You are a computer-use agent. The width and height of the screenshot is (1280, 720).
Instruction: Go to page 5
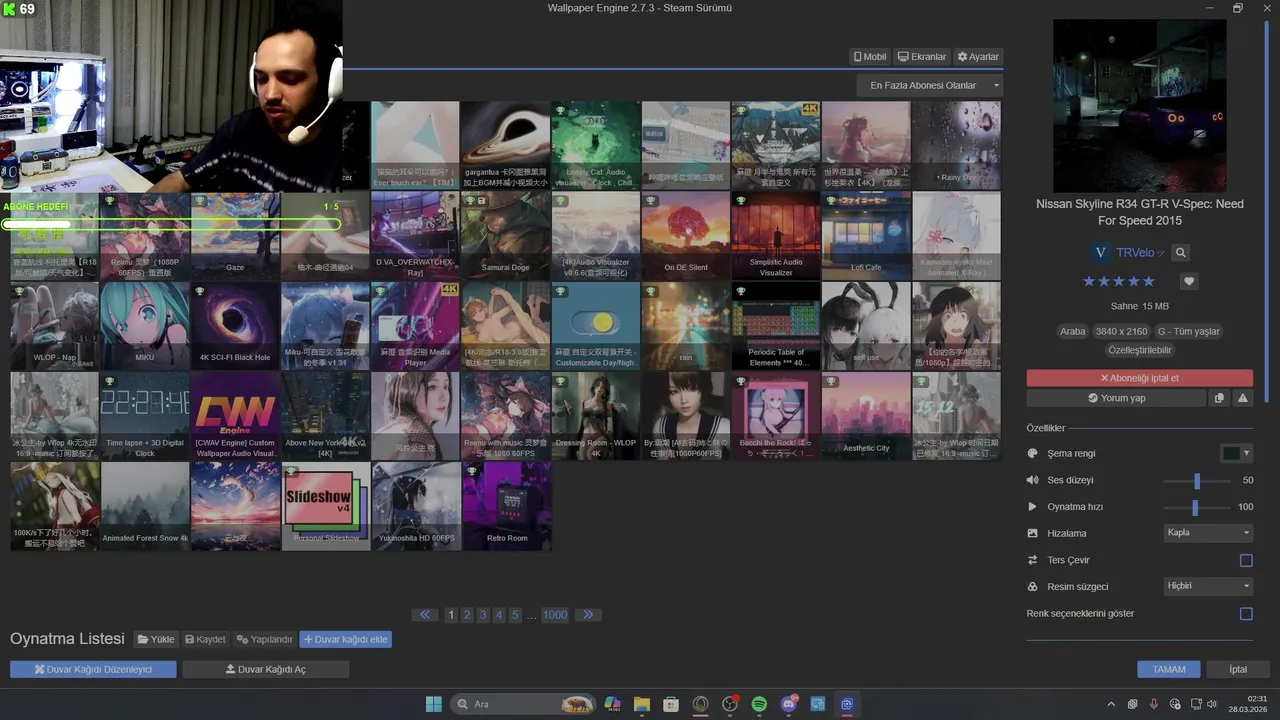515,615
